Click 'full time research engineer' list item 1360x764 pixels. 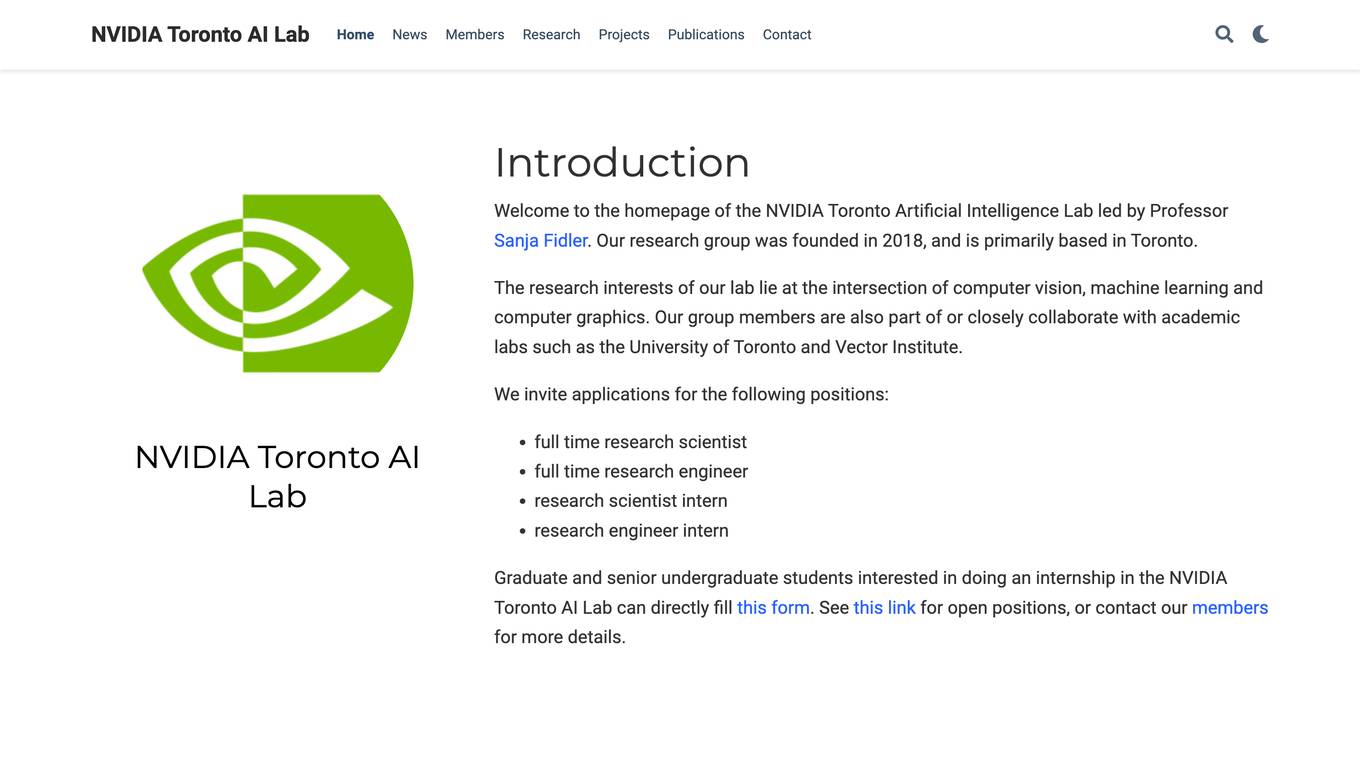point(641,471)
